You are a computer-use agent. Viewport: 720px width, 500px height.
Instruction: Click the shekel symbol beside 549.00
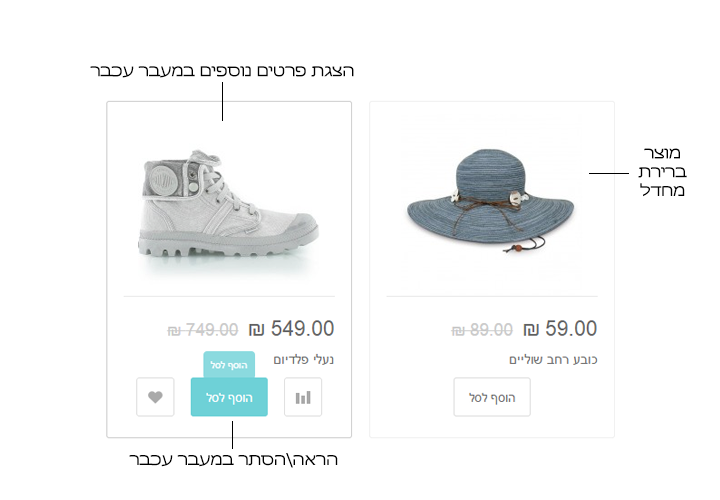256,329
